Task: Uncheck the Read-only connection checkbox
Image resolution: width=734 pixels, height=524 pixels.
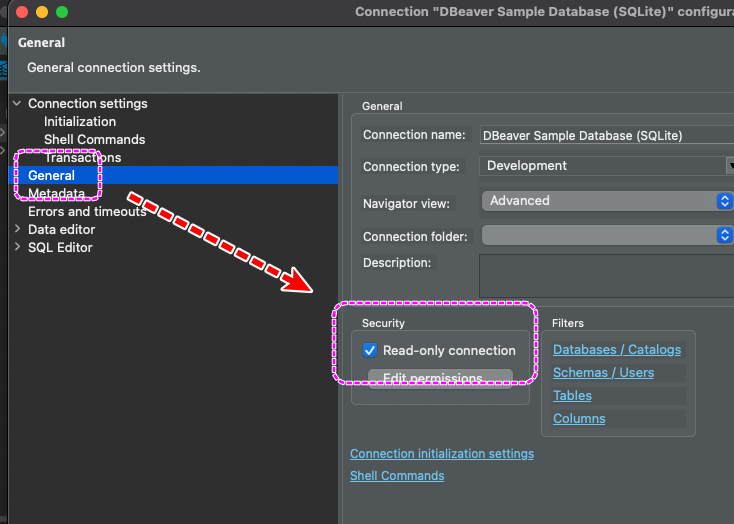Action: click(370, 350)
